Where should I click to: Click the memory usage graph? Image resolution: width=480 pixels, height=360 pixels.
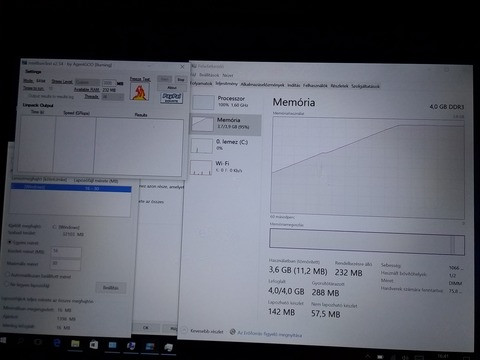367,167
